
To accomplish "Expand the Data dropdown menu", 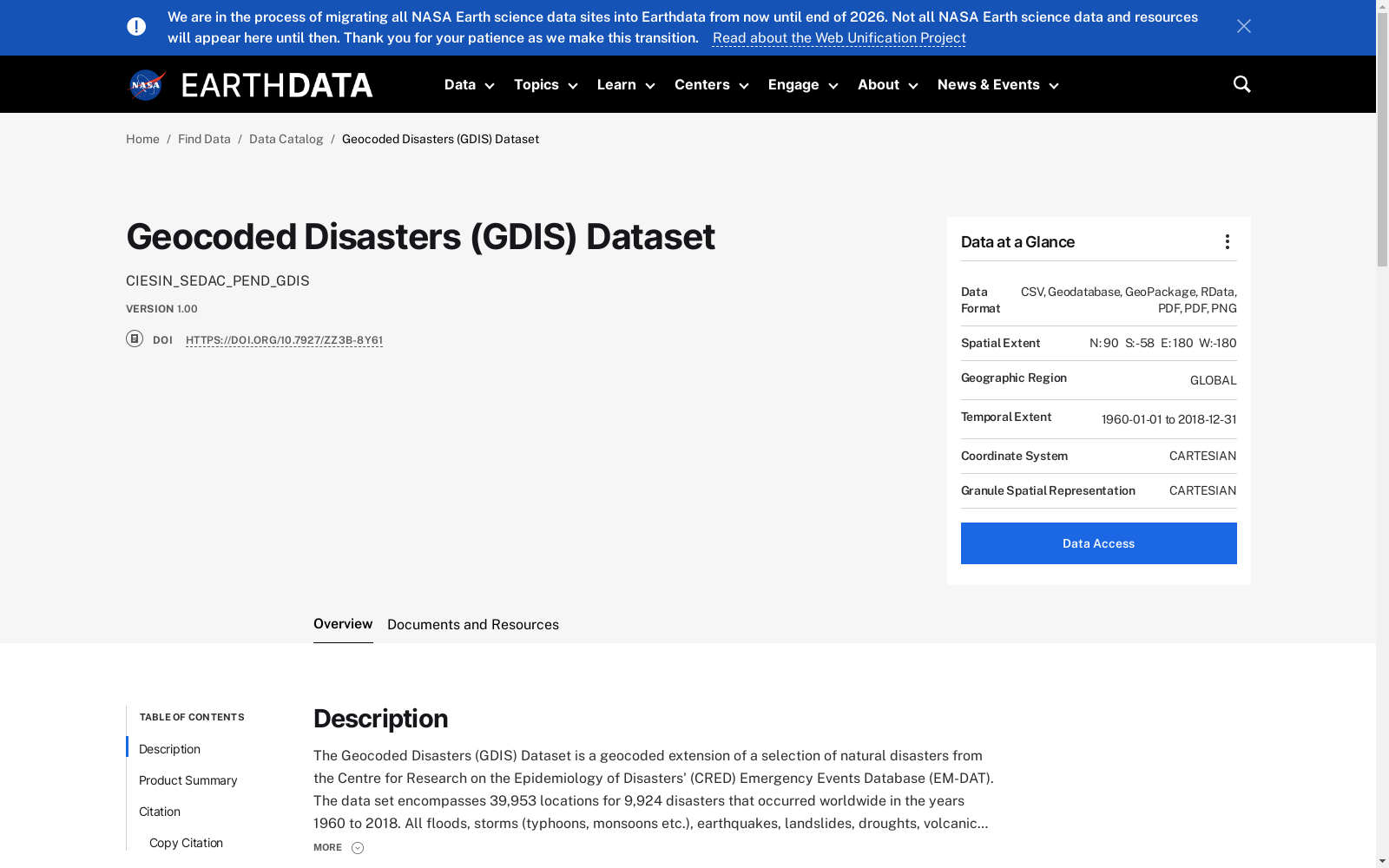I will pos(469,85).
